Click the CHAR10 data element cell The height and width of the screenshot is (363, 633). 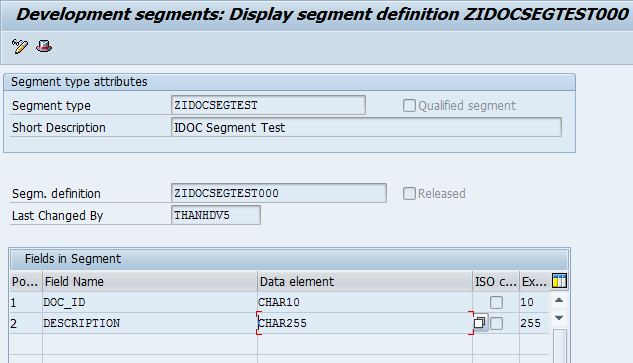coord(365,302)
